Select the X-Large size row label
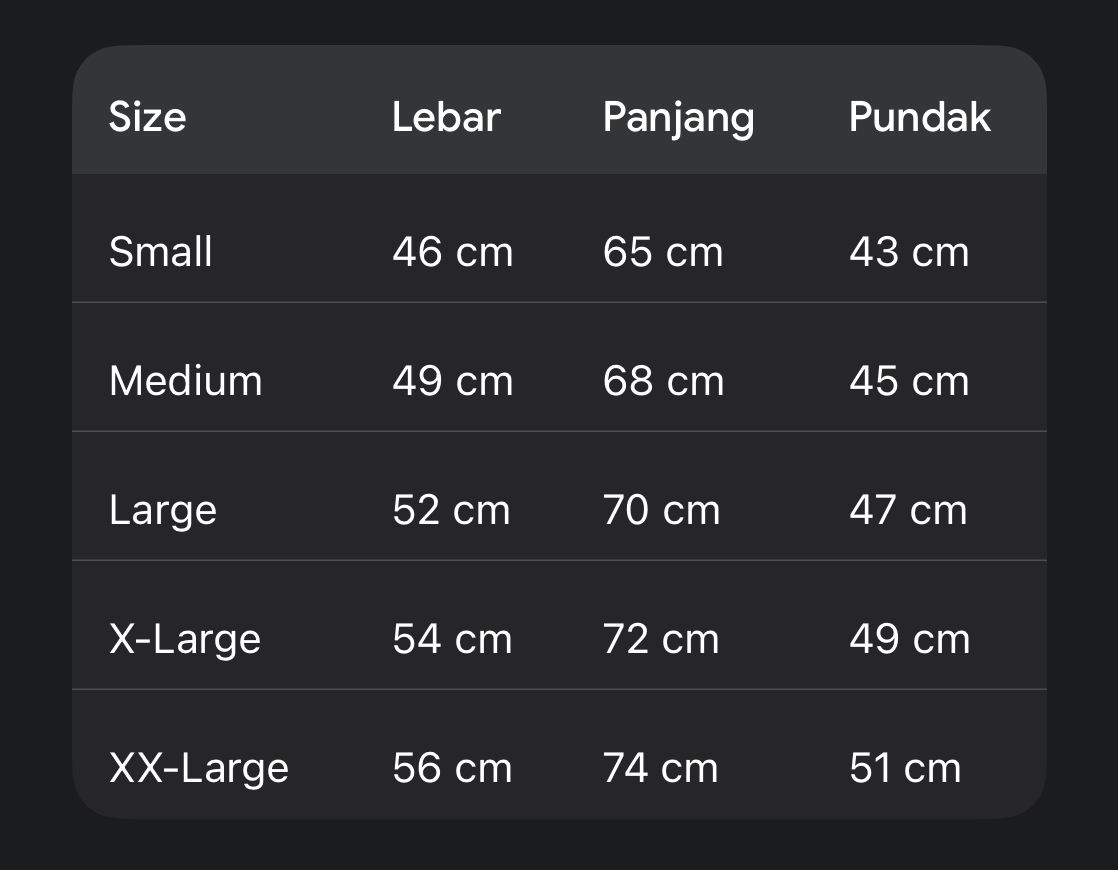The image size is (1118, 870). pyautogui.click(x=184, y=639)
